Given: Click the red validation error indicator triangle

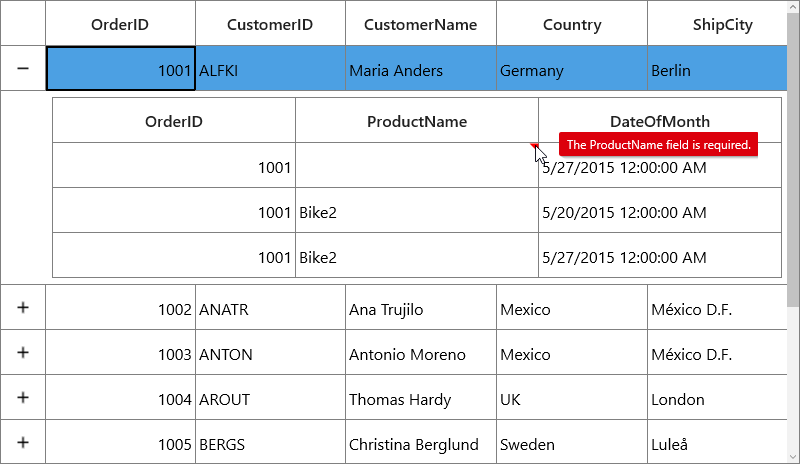Looking at the screenshot, I should coord(535,146).
